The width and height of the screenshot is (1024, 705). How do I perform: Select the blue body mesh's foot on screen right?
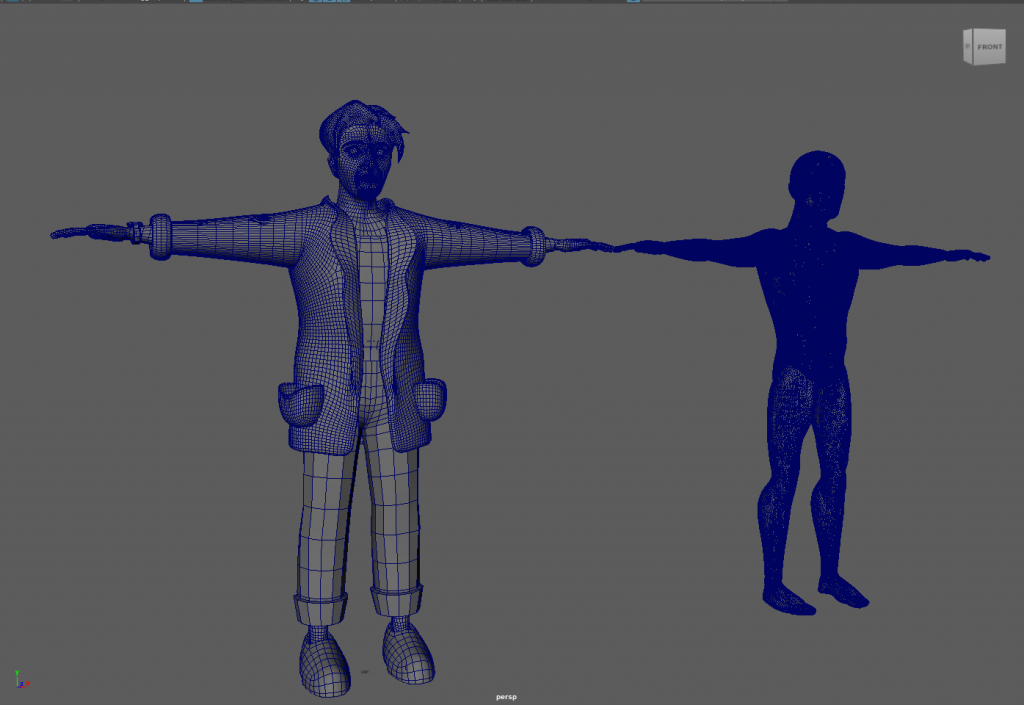(842, 592)
